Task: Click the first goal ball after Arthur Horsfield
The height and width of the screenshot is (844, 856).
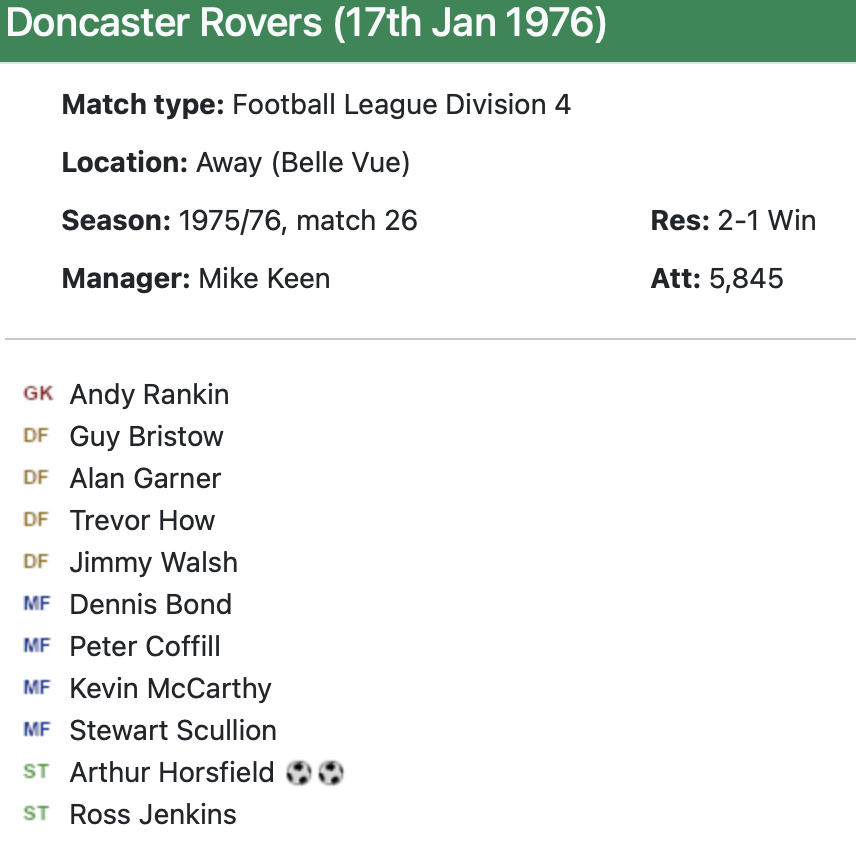Action: point(299,772)
